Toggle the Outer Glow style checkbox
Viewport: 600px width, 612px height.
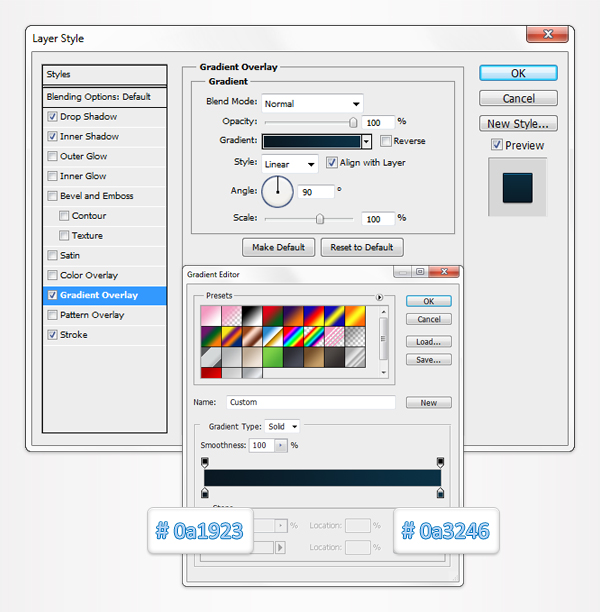coord(53,156)
